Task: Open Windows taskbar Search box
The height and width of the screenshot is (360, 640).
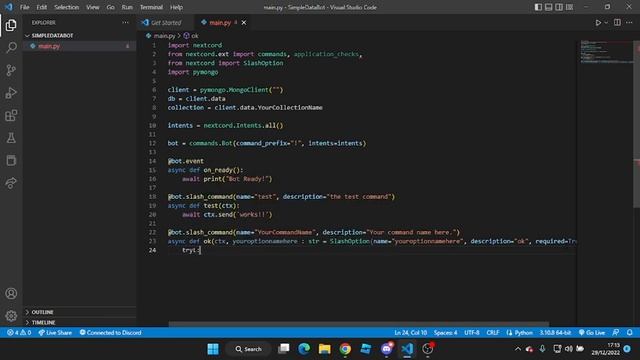Action: [249, 349]
